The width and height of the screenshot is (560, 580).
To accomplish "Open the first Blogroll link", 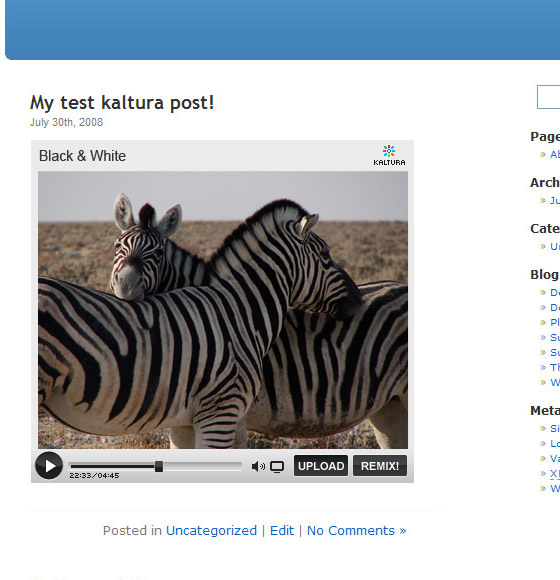I will (x=555, y=293).
